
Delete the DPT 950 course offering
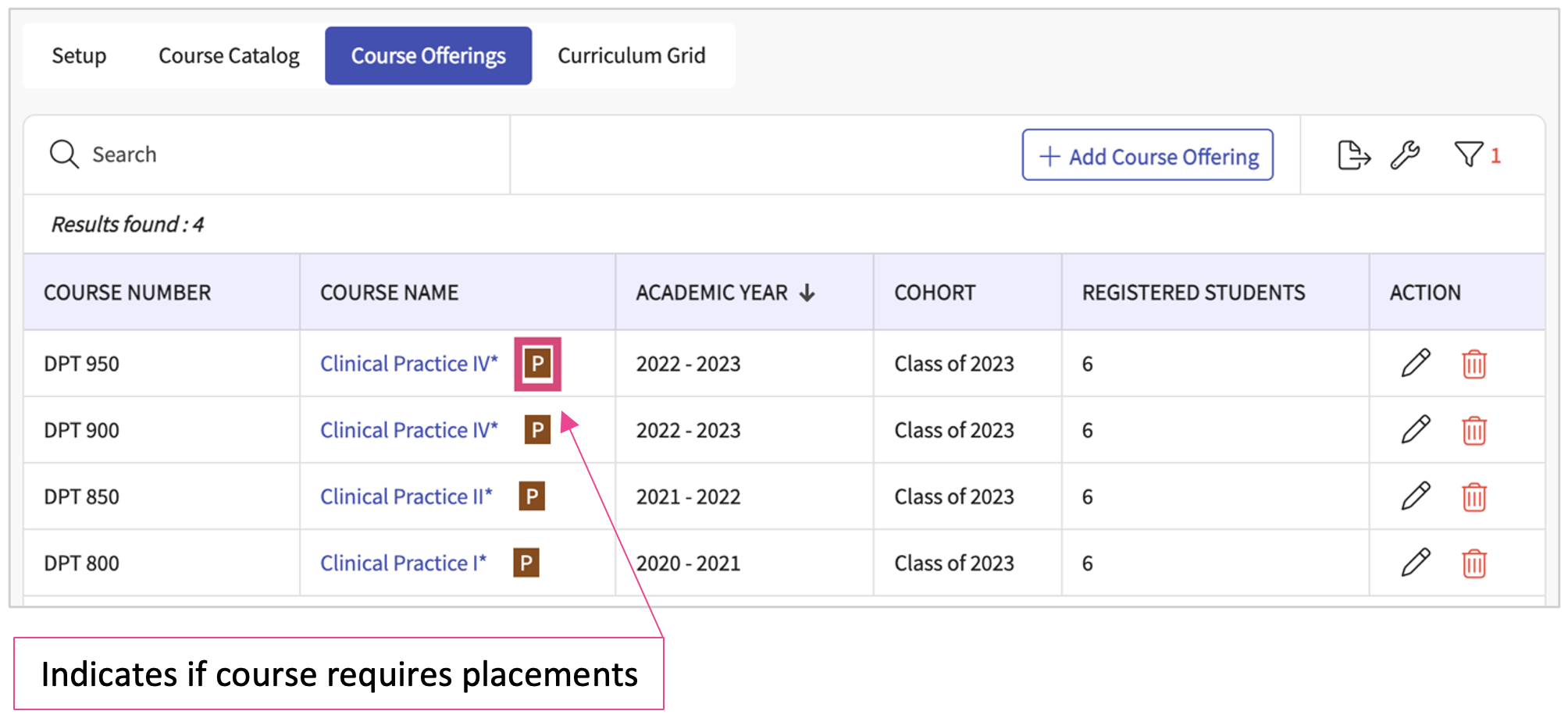pos(1474,364)
